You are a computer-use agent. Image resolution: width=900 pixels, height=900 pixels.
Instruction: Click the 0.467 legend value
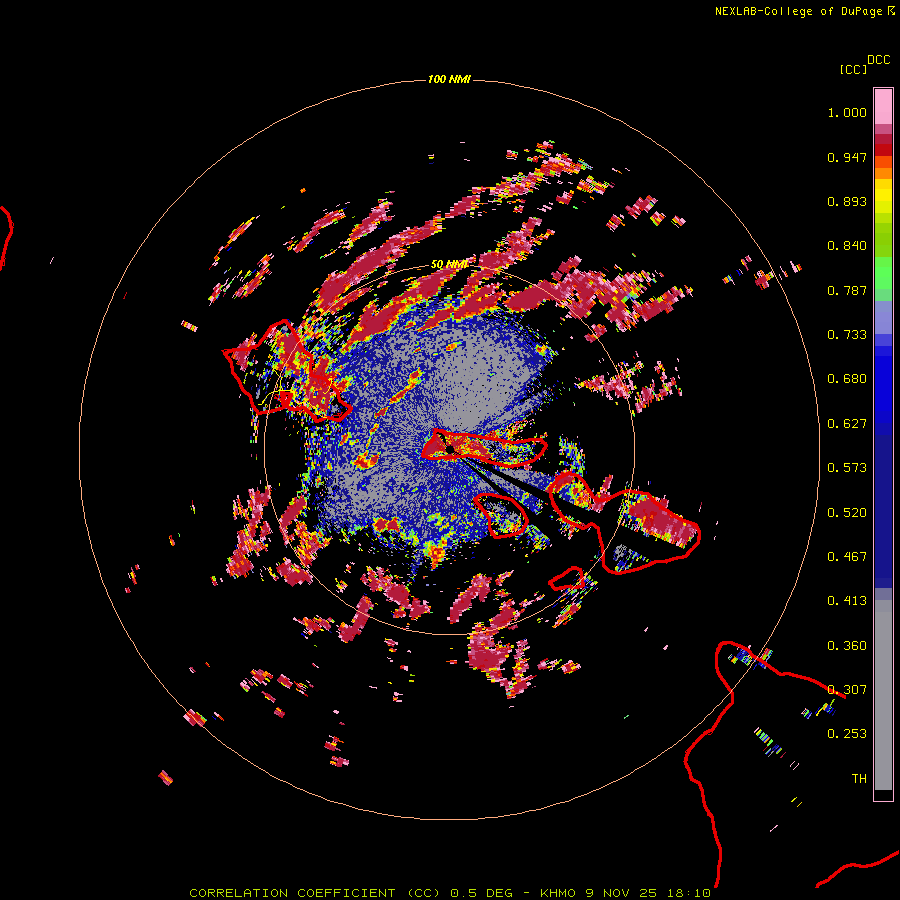(x=847, y=557)
